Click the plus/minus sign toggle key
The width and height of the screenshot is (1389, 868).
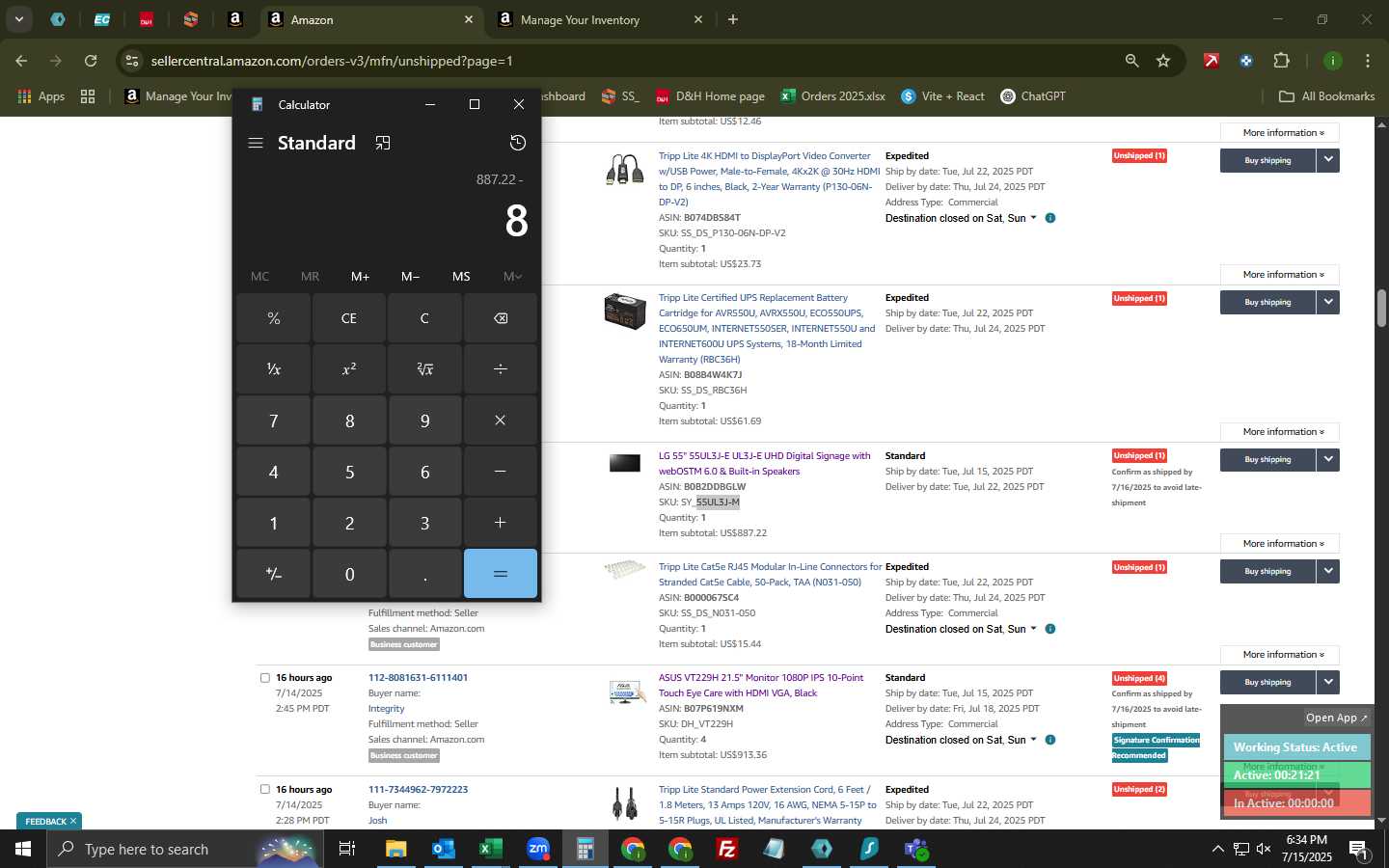click(274, 574)
